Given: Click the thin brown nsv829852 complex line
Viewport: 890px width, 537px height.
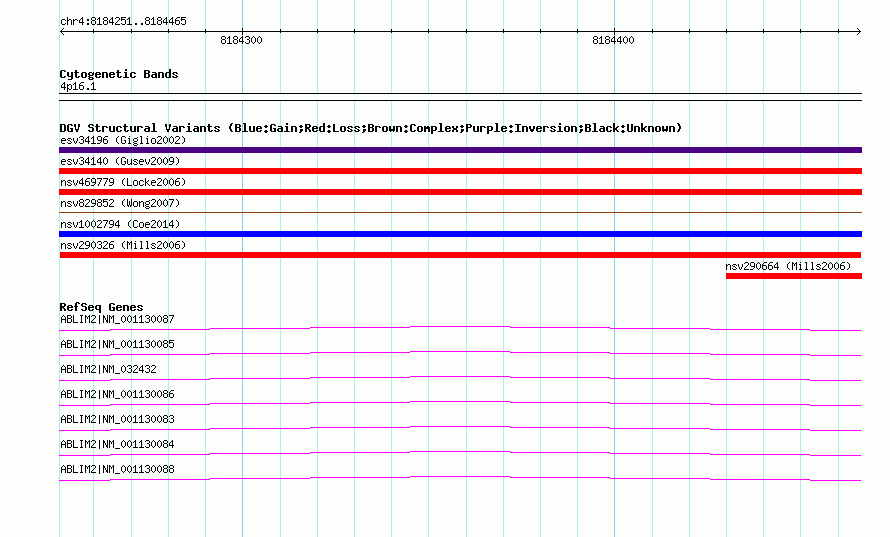Looking at the screenshot, I should 460,212.
